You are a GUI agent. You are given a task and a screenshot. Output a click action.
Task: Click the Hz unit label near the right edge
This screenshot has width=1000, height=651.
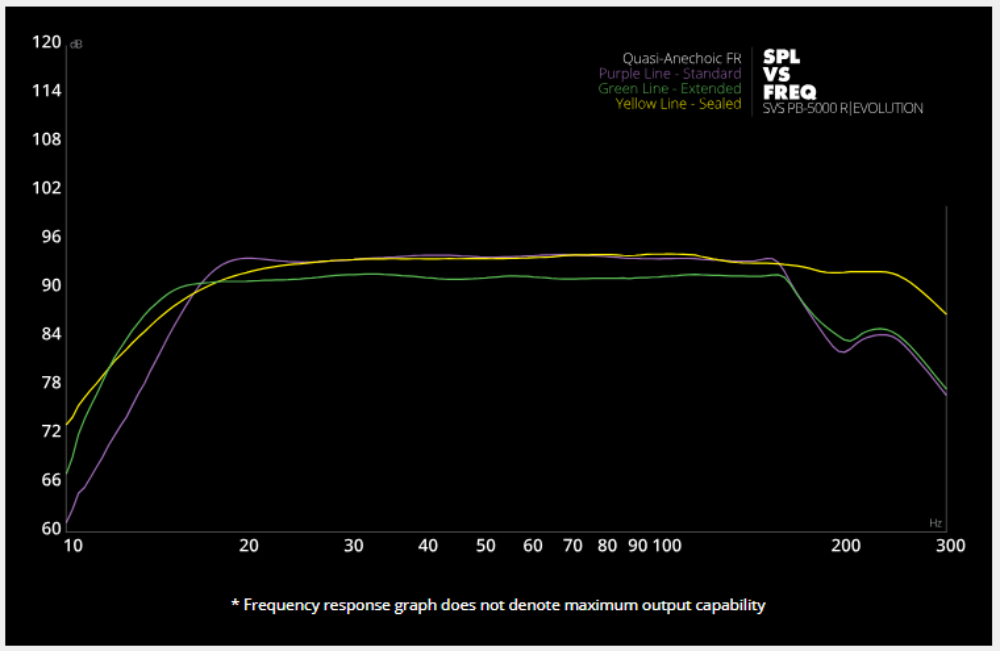(x=936, y=522)
